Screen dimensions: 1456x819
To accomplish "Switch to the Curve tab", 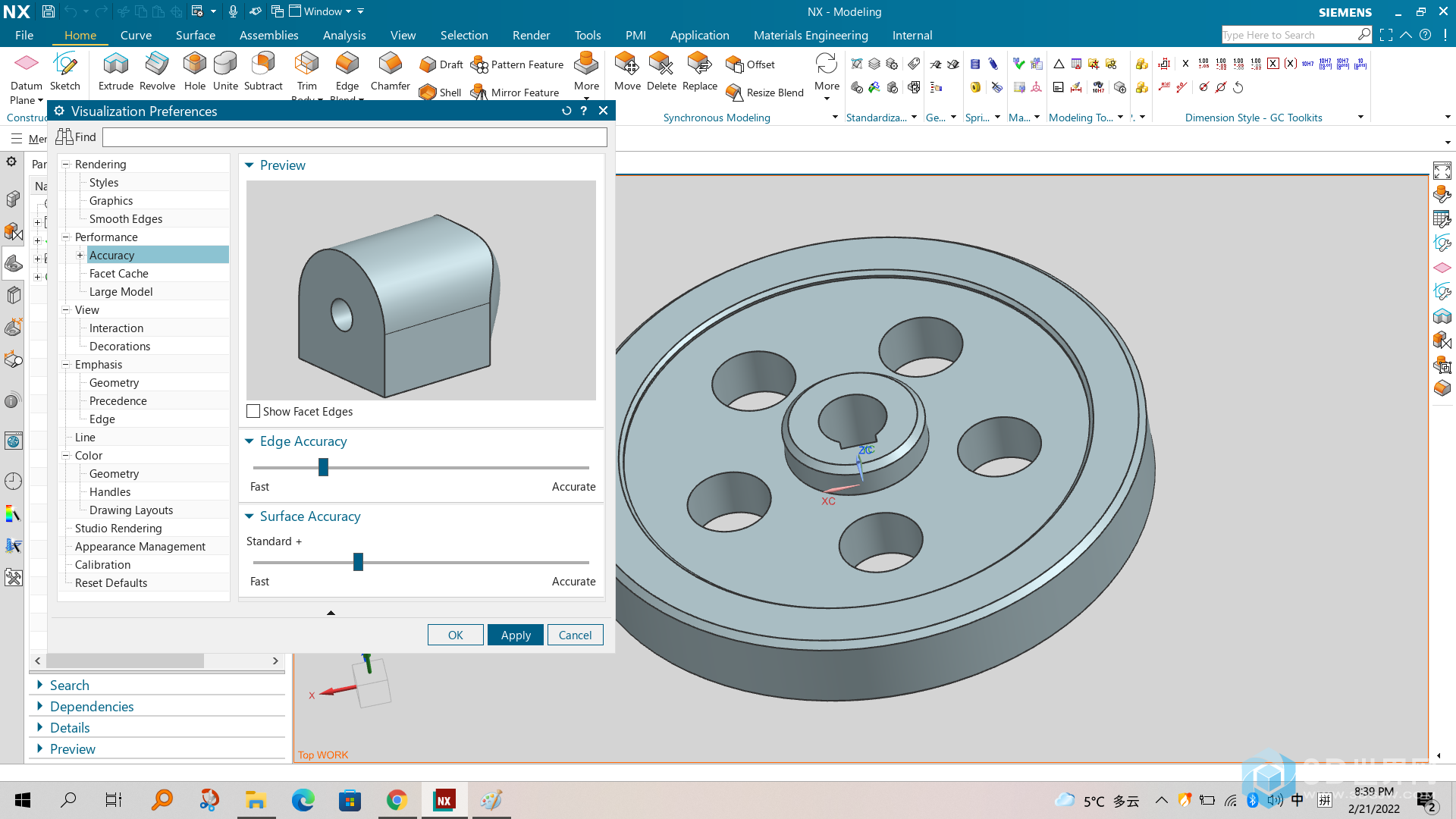I will point(136,35).
